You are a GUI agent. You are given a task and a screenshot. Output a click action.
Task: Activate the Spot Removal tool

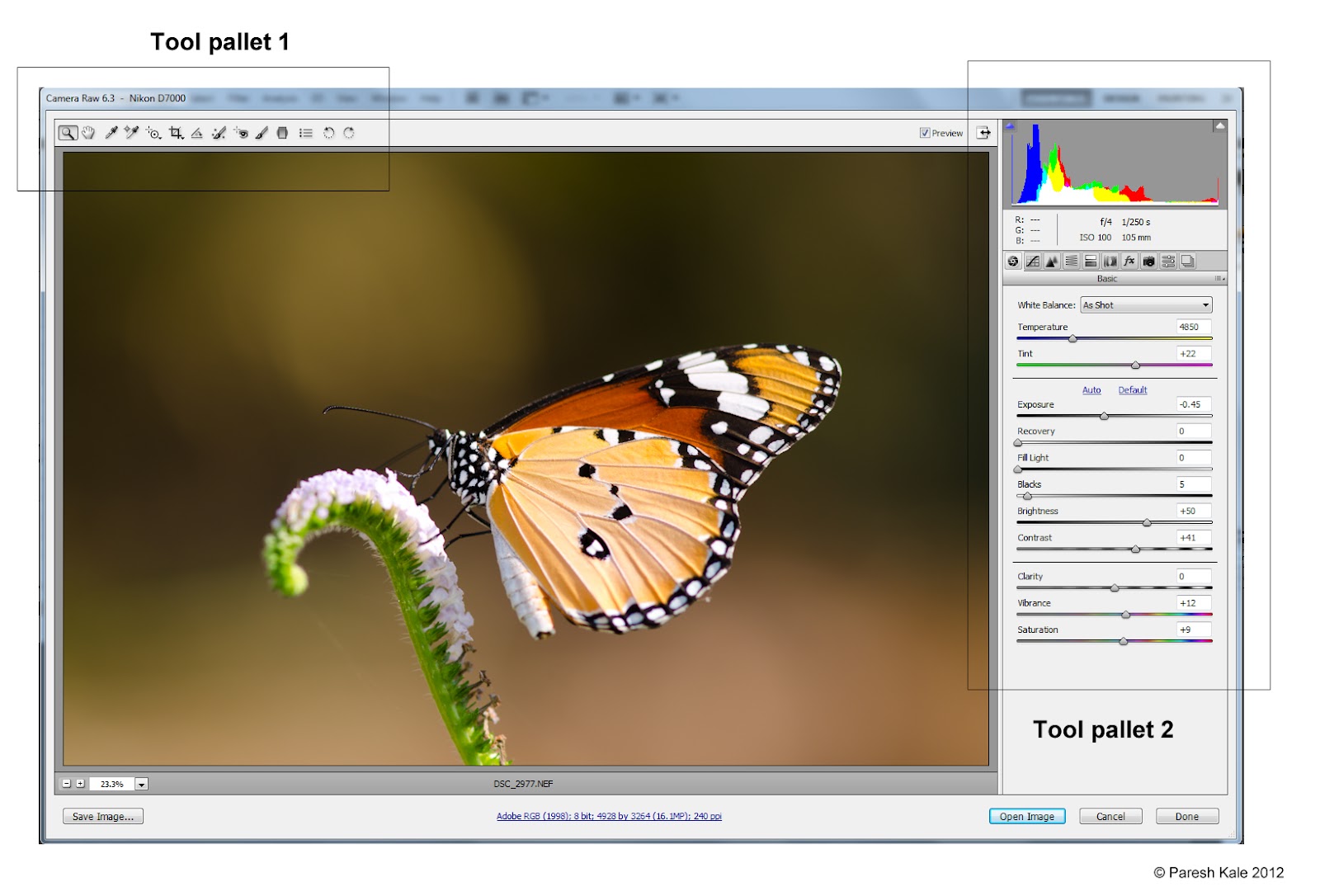(x=219, y=132)
